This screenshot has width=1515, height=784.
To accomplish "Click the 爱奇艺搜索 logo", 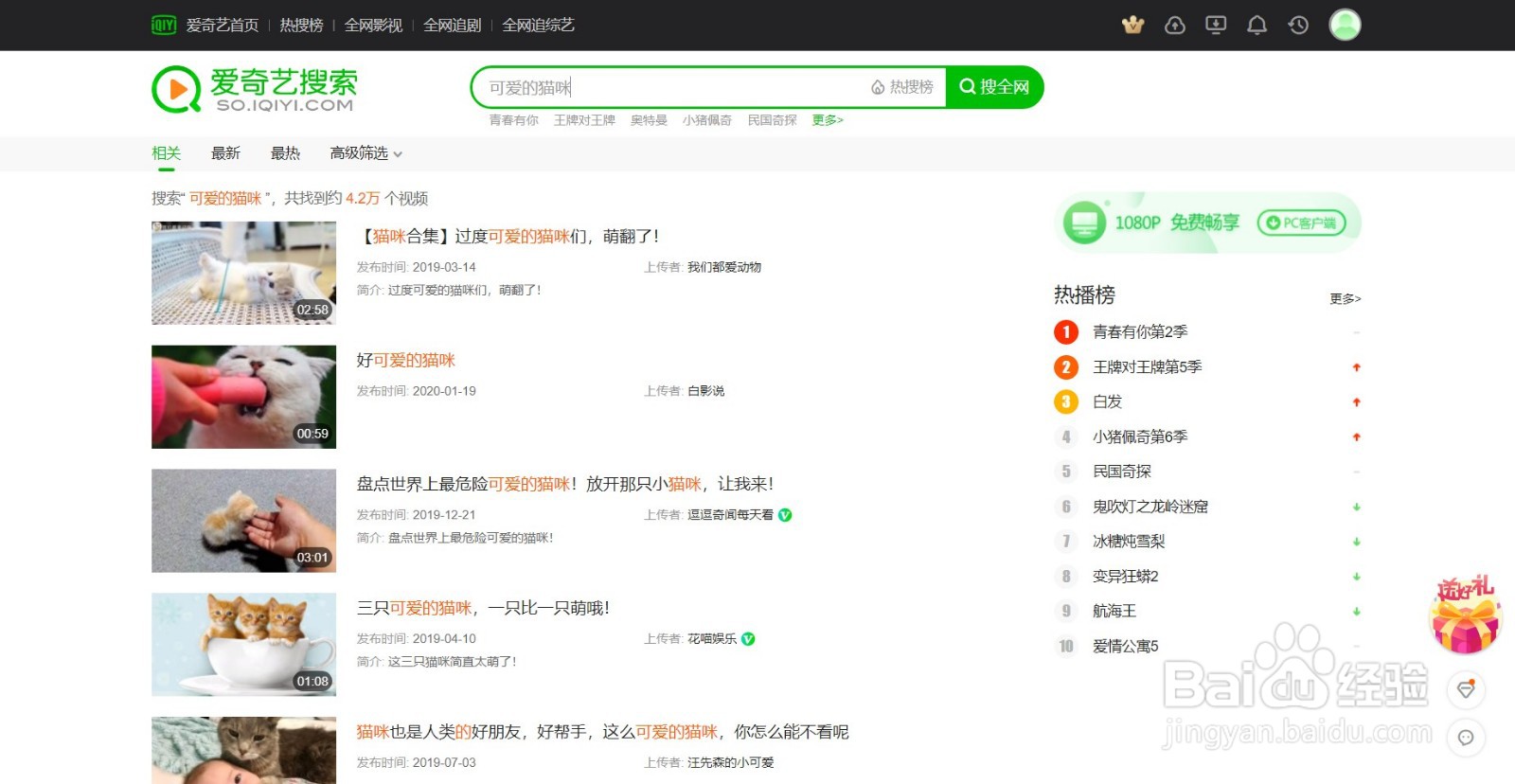I will point(255,89).
